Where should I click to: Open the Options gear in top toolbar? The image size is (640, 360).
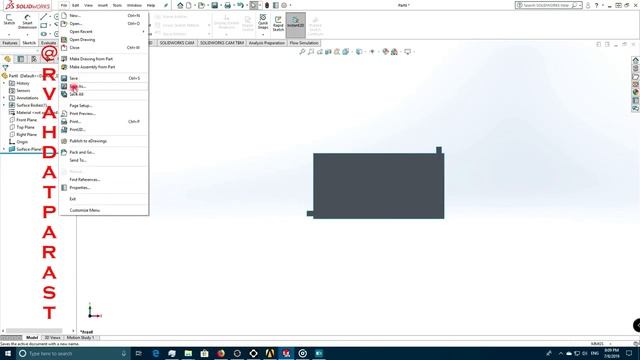pyautogui.click(x=284, y=5)
